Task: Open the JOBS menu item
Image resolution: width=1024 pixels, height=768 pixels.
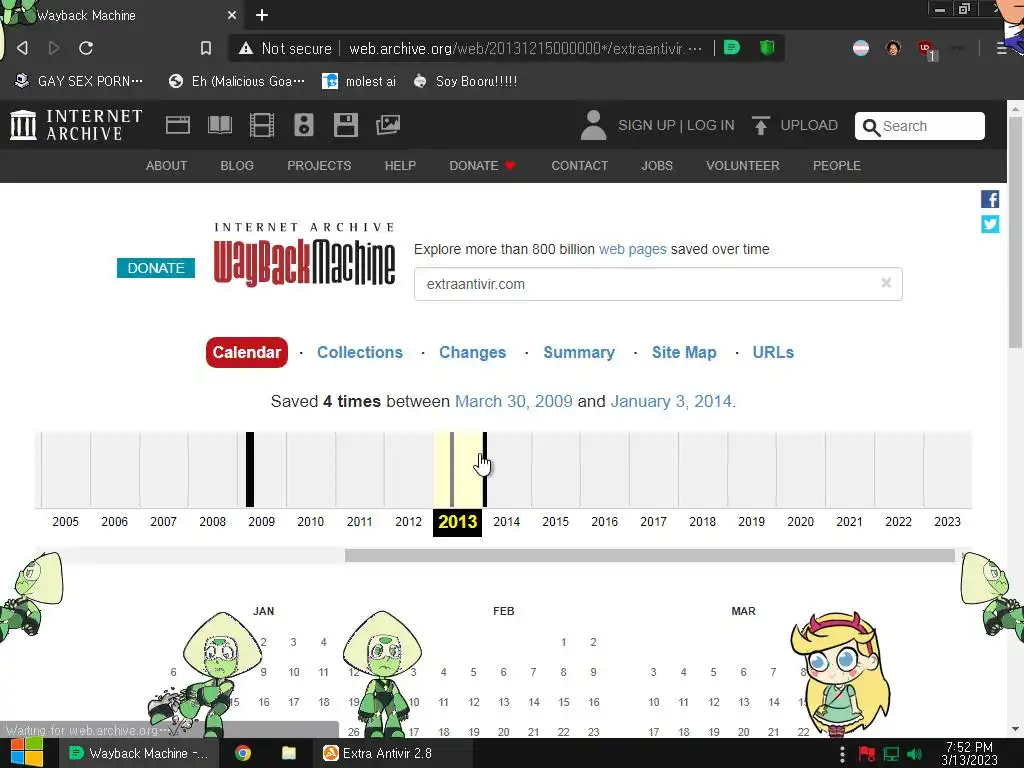Action: tap(657, 166)
